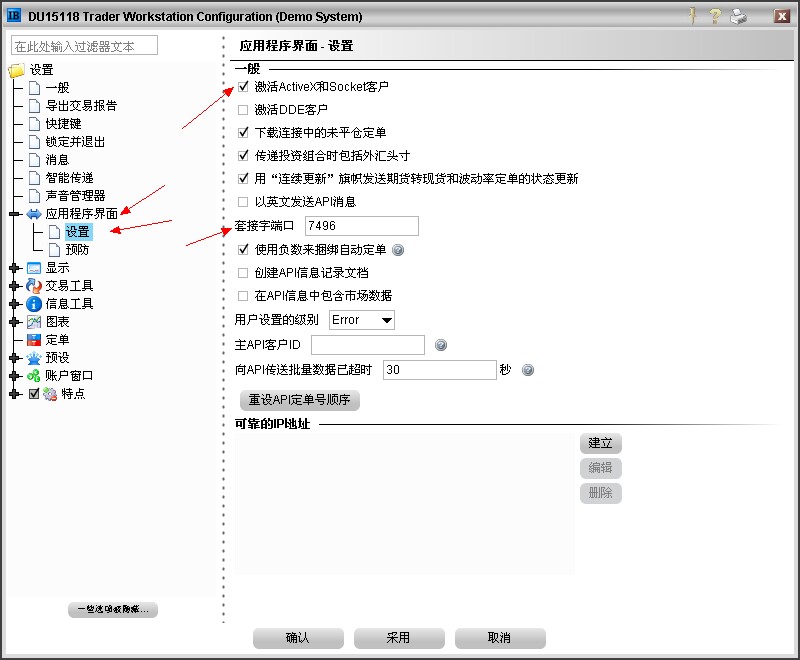Select 声音管理器 in settings tree
Screen dimensions: 800x660
pos(75,196)
